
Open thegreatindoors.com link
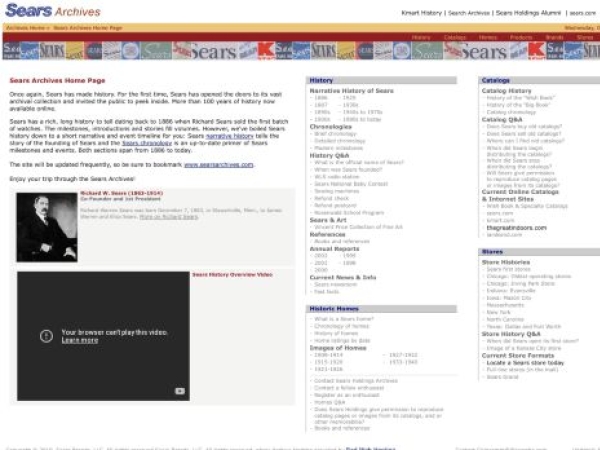(517, 228)
